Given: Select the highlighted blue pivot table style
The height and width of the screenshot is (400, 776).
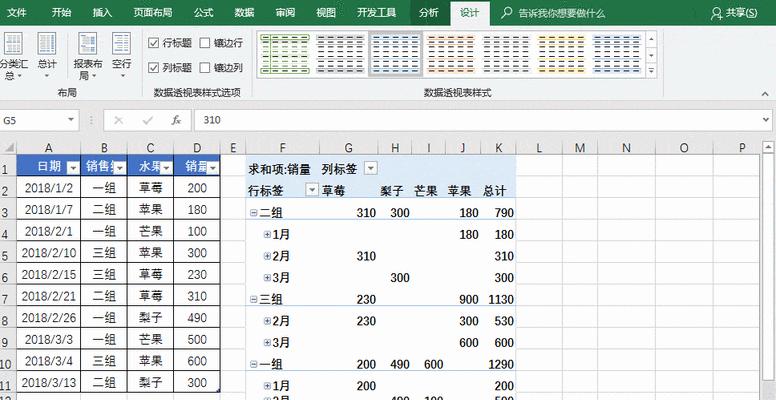Looking at the screenshot, I should tap(395, 54).
